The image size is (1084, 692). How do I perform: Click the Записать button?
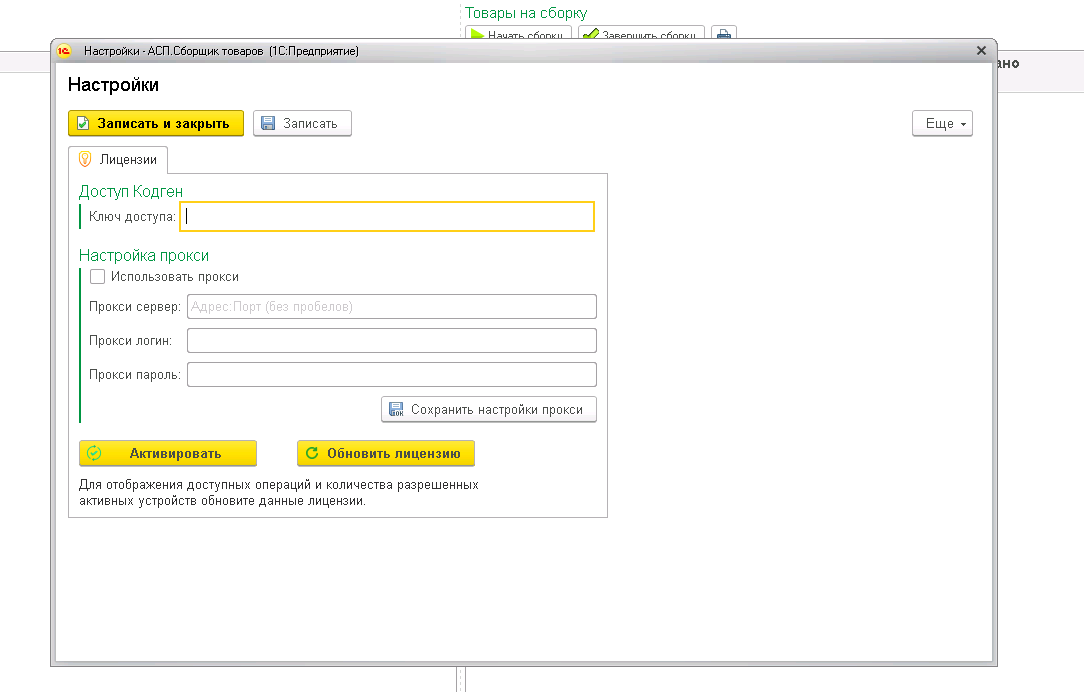302,123
